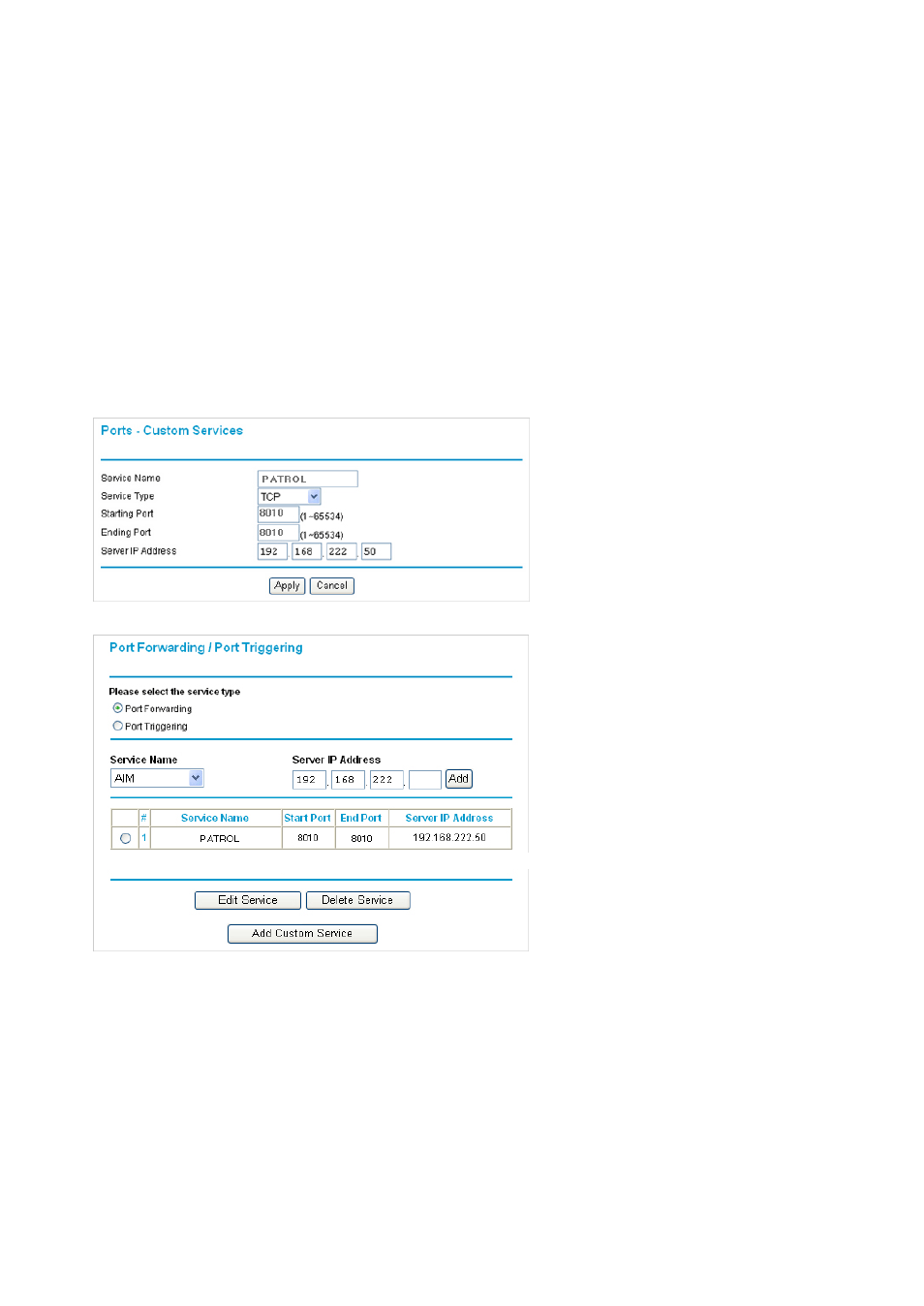Image resolution: width=924 pixels, height=1306 pixels.
Task: Click the empty last octet field beside Add
Action: pyautogui.click(x=425, y=779)
